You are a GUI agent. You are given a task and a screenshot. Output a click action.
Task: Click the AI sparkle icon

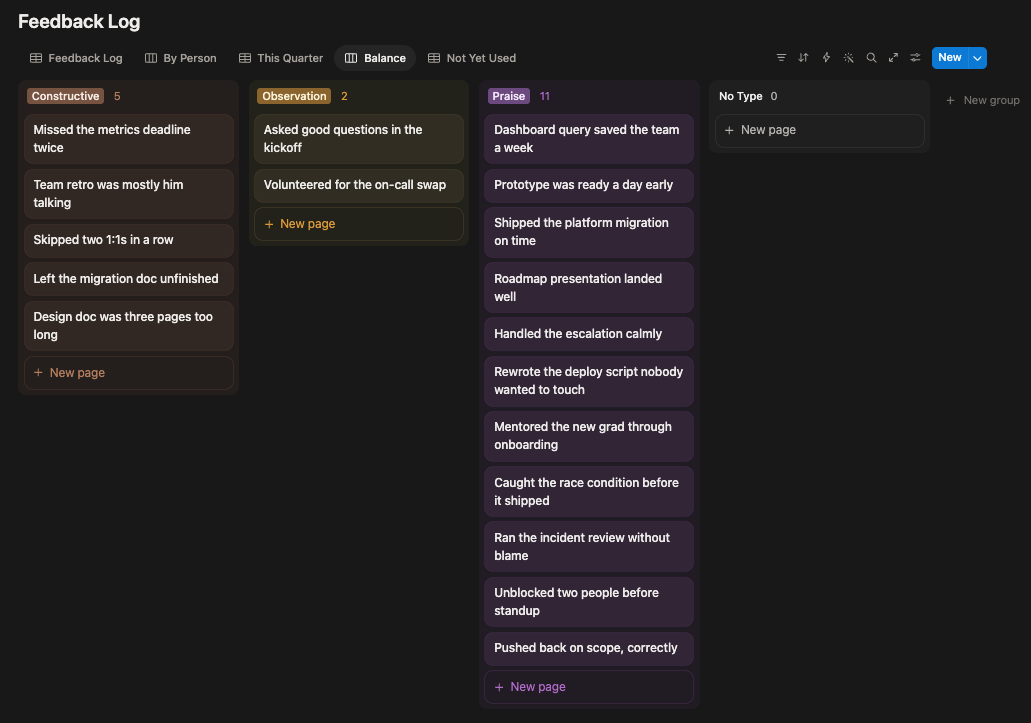point(849,58)
